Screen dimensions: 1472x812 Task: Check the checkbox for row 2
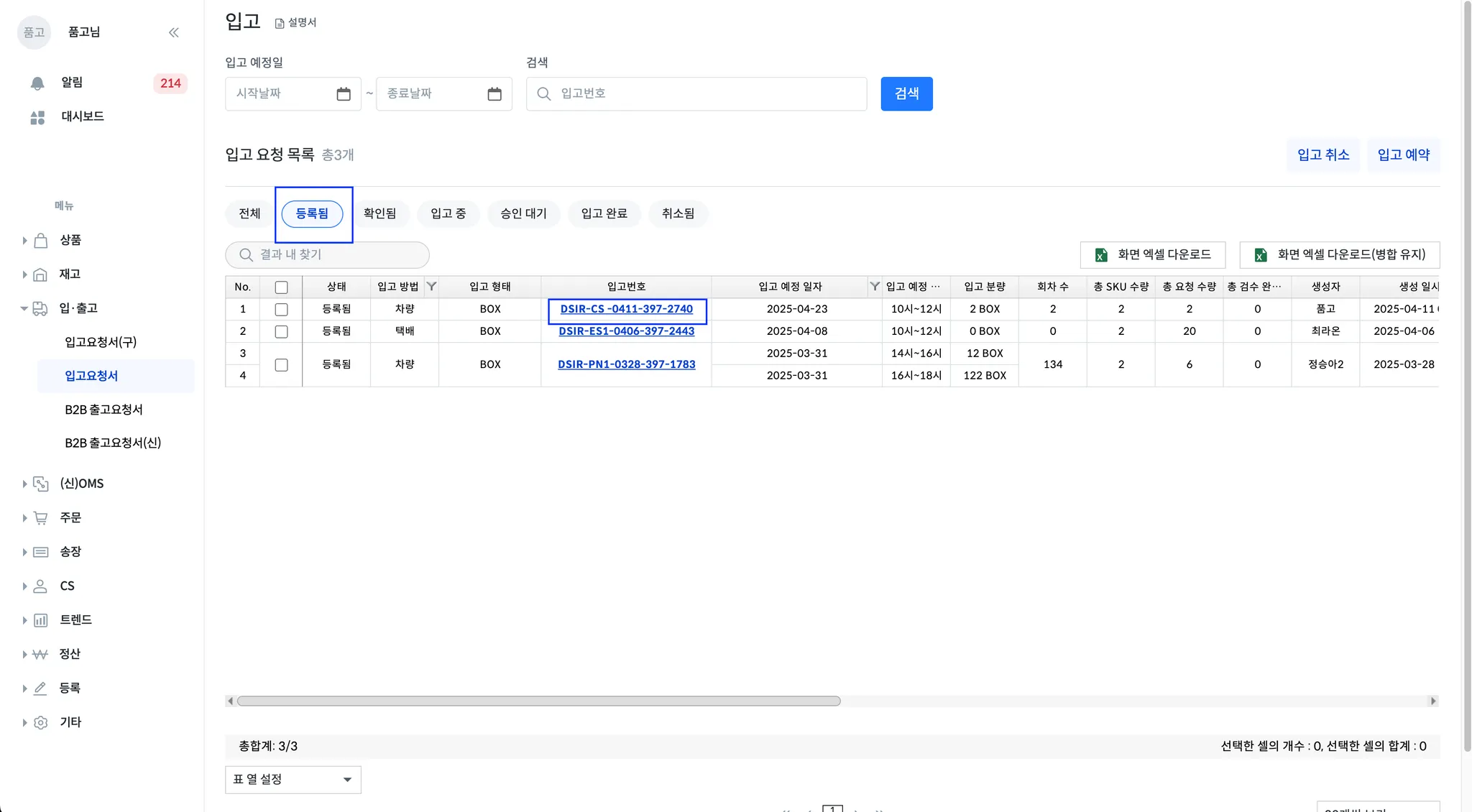(281, 332)
